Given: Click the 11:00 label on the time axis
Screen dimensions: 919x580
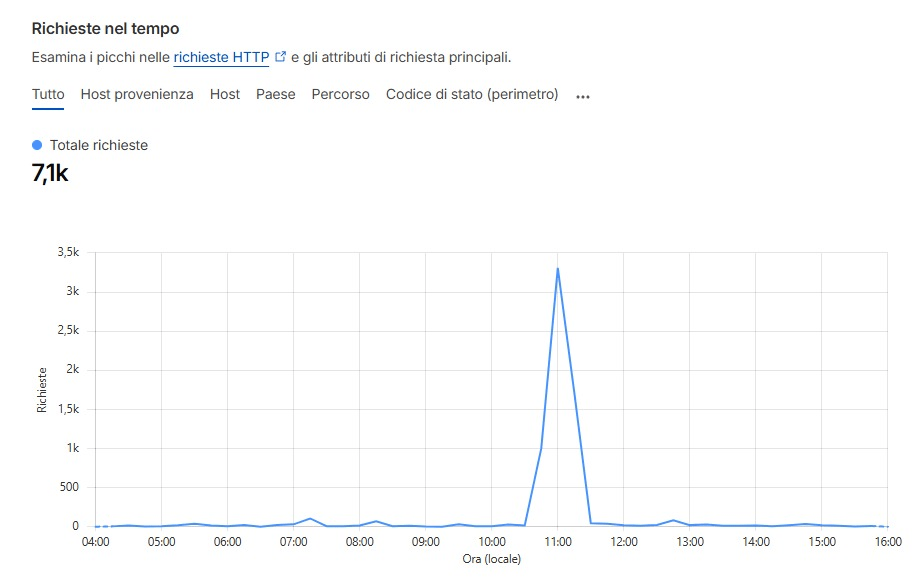Looking at the screenshot, I should tap(558, 542).
